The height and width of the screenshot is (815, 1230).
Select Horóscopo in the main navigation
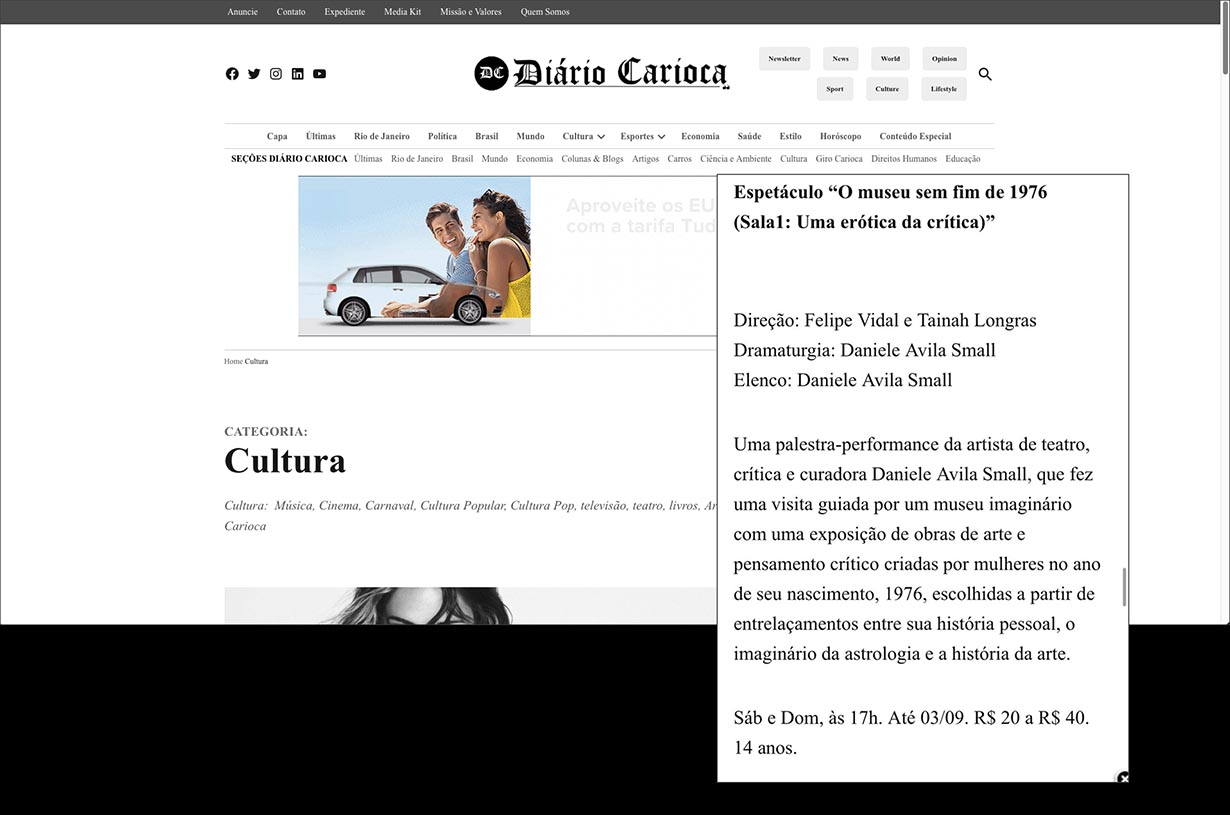coord(840,137)
